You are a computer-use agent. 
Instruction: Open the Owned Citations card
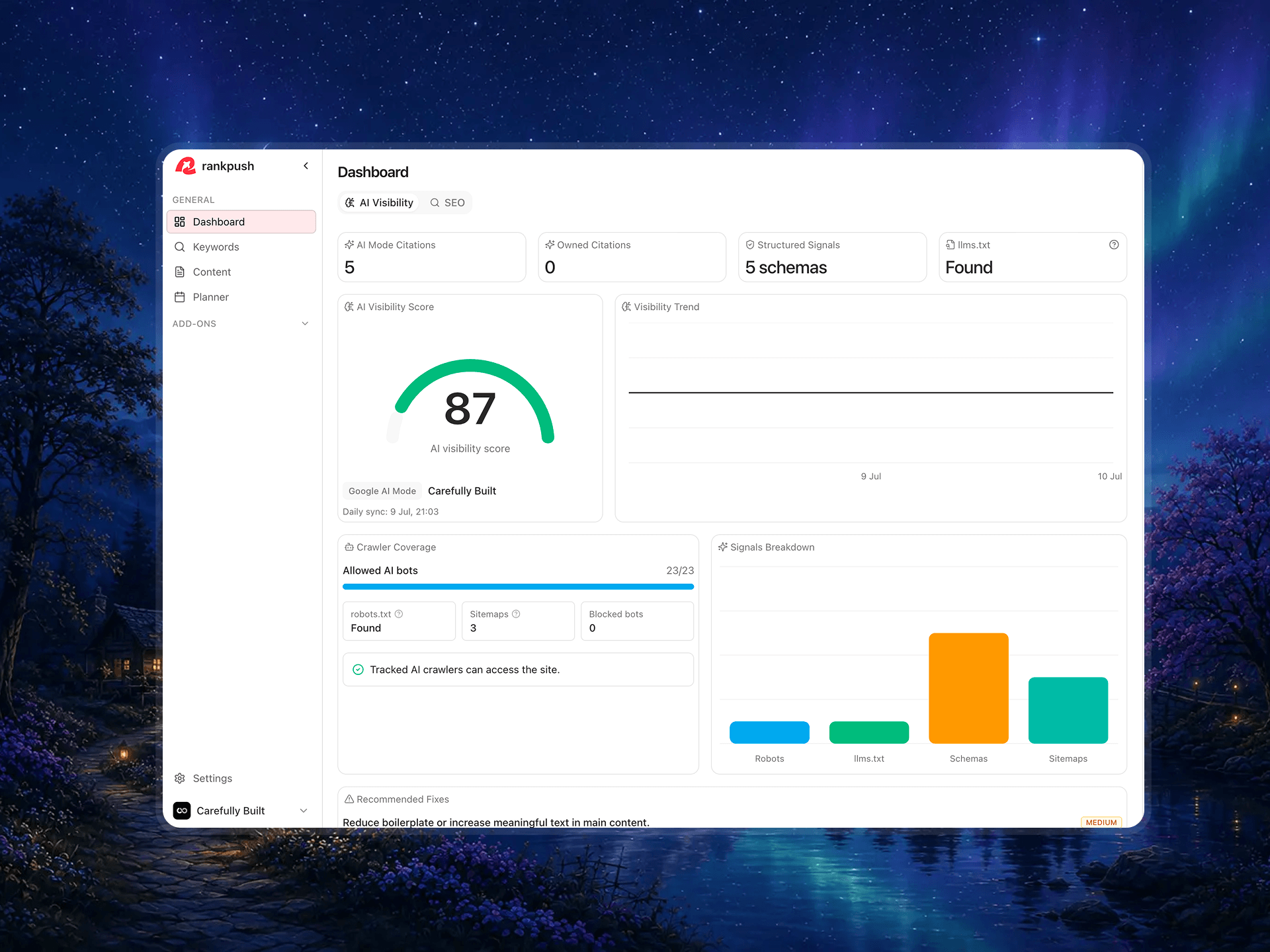click(632, 257)
